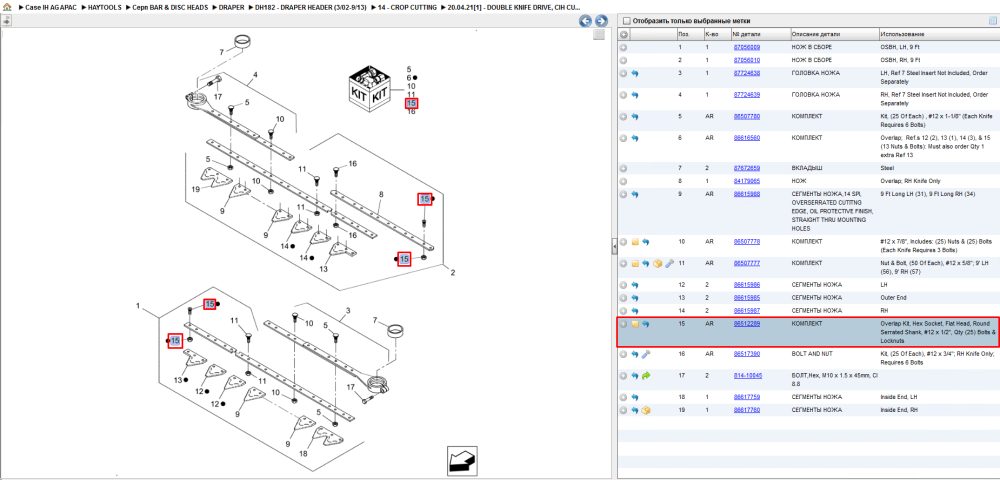Select description 'ВКЛАДЫШ' in row 7
The width and height of the screenshot is (1000, 480).
[x=807, y=168]
